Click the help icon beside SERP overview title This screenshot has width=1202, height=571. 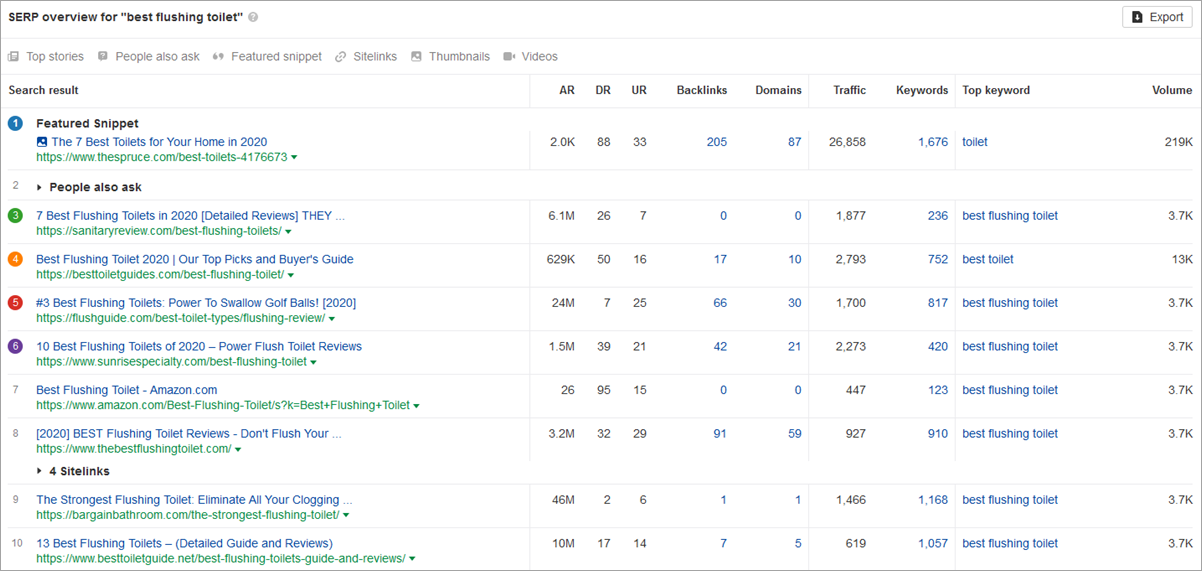(x=253, y=17)
